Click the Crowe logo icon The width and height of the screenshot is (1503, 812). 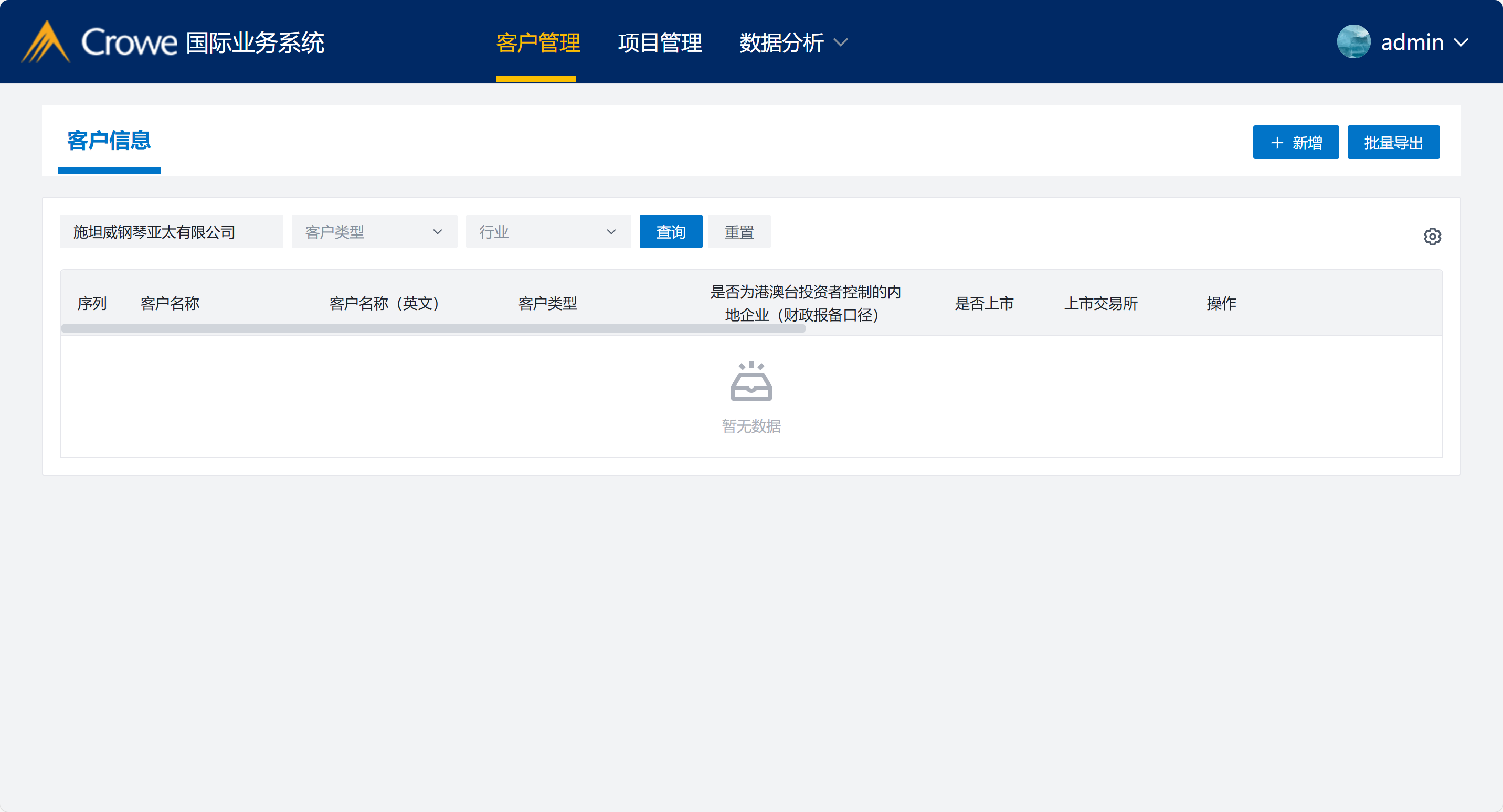[x=46, y=42]
